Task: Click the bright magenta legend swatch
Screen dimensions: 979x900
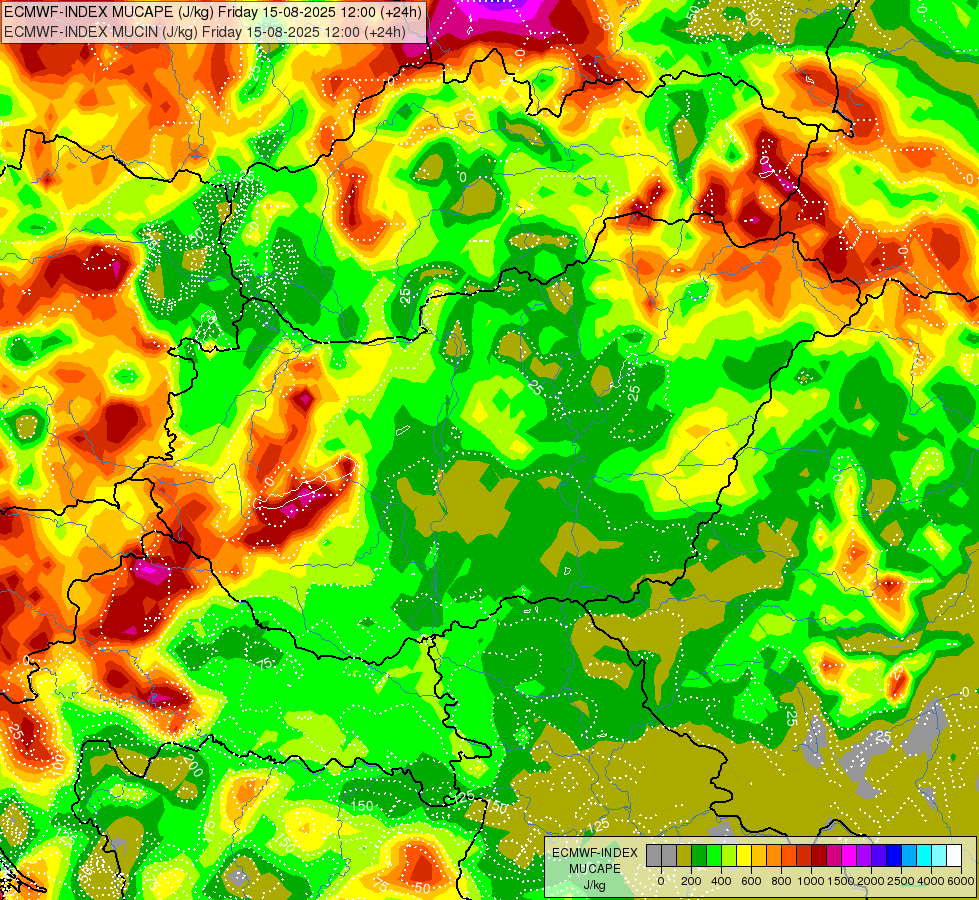Action: point(850,855)
